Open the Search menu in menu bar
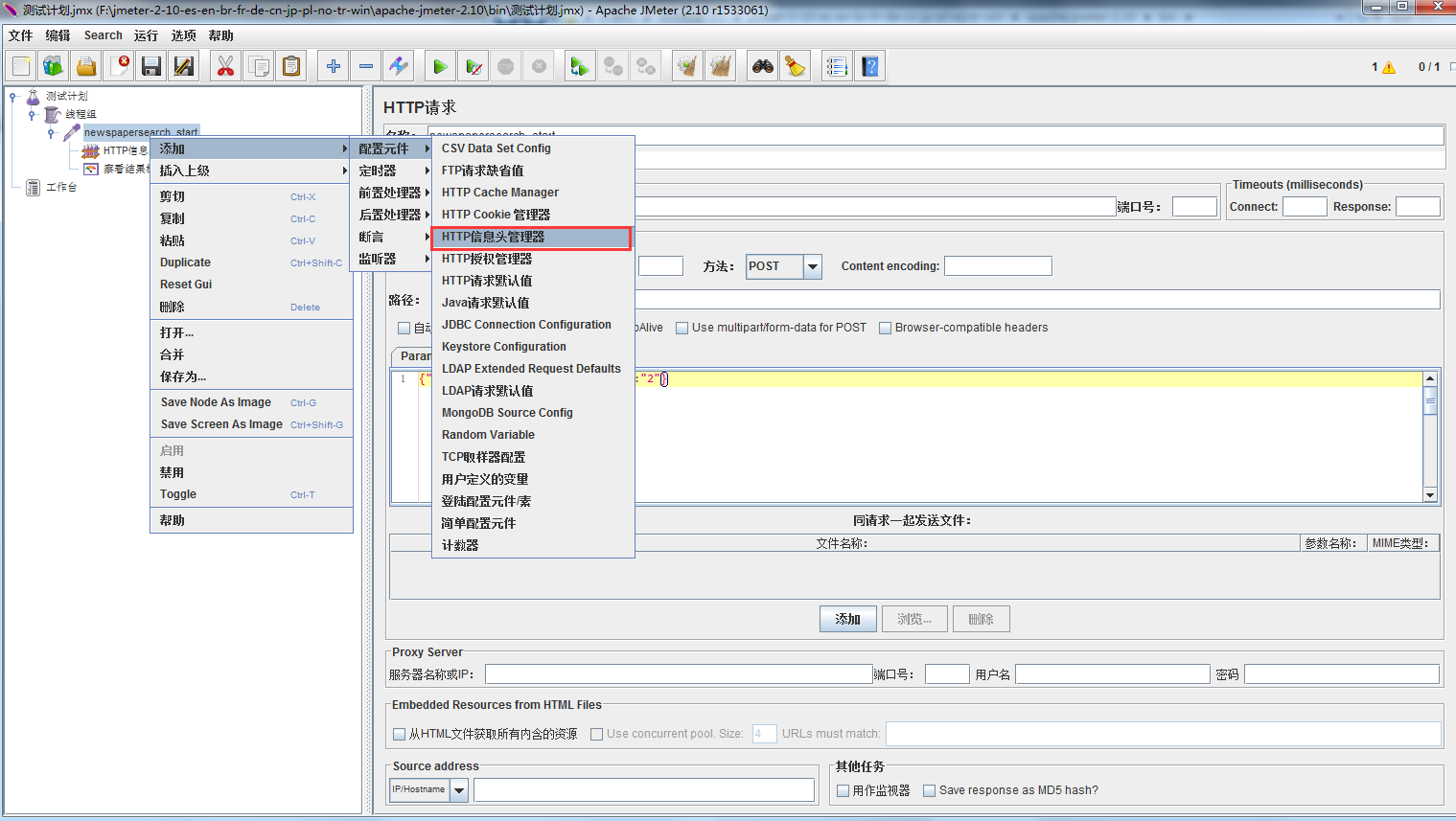This screenshot has height=821, width=1456. (103, 35)
